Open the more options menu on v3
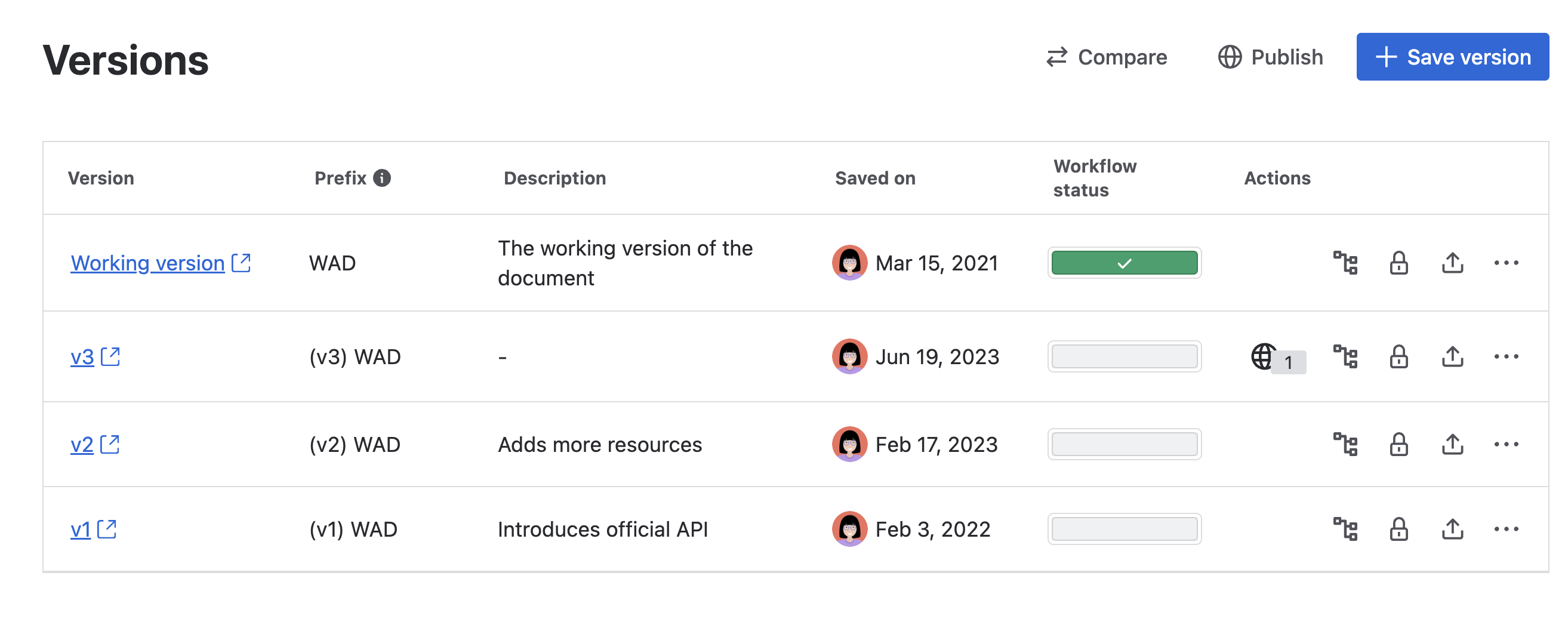The image size is (1568, 631). pos(1508,357)
